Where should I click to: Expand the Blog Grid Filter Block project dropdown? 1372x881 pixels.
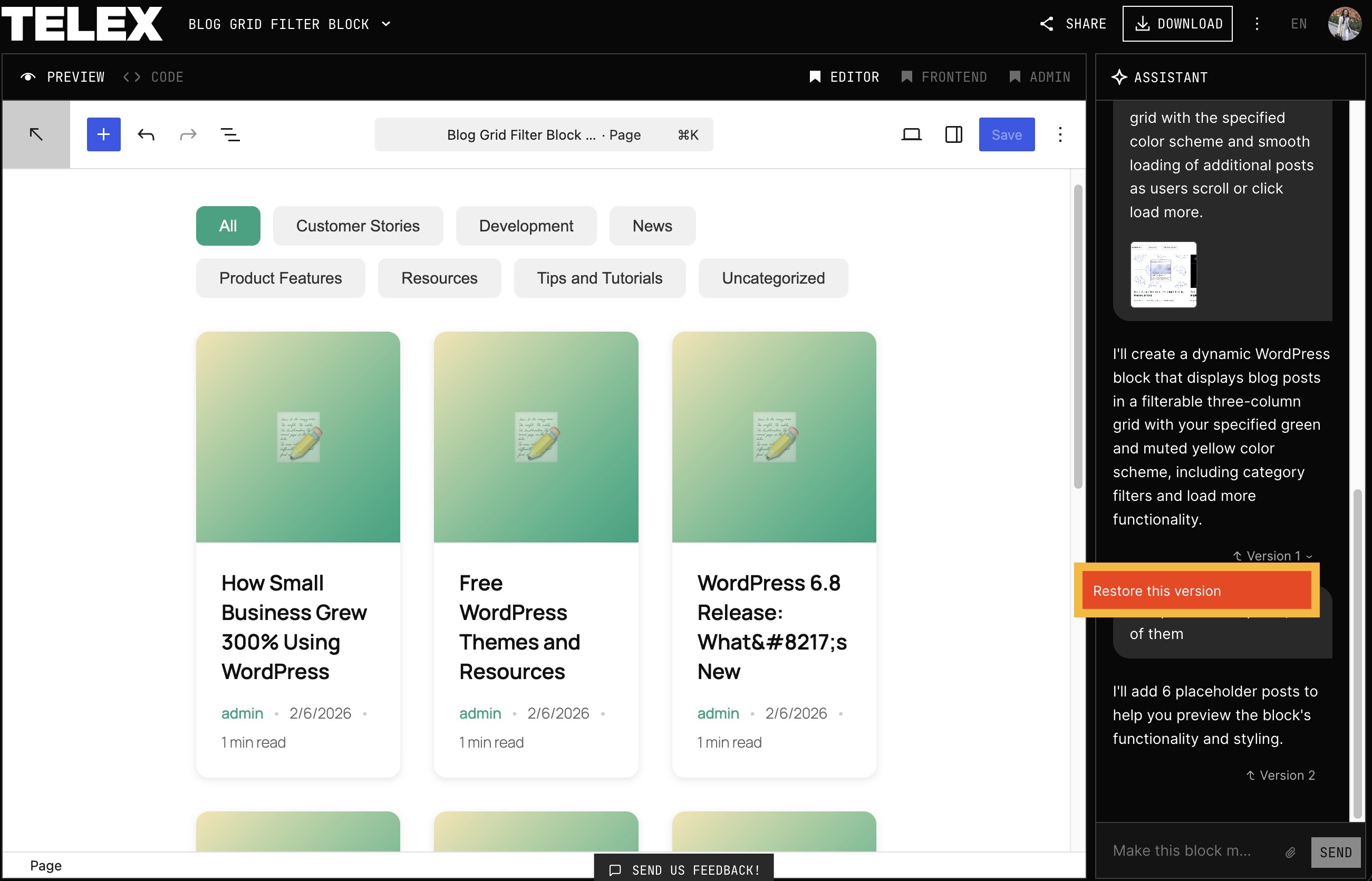[x=385, y=24]
